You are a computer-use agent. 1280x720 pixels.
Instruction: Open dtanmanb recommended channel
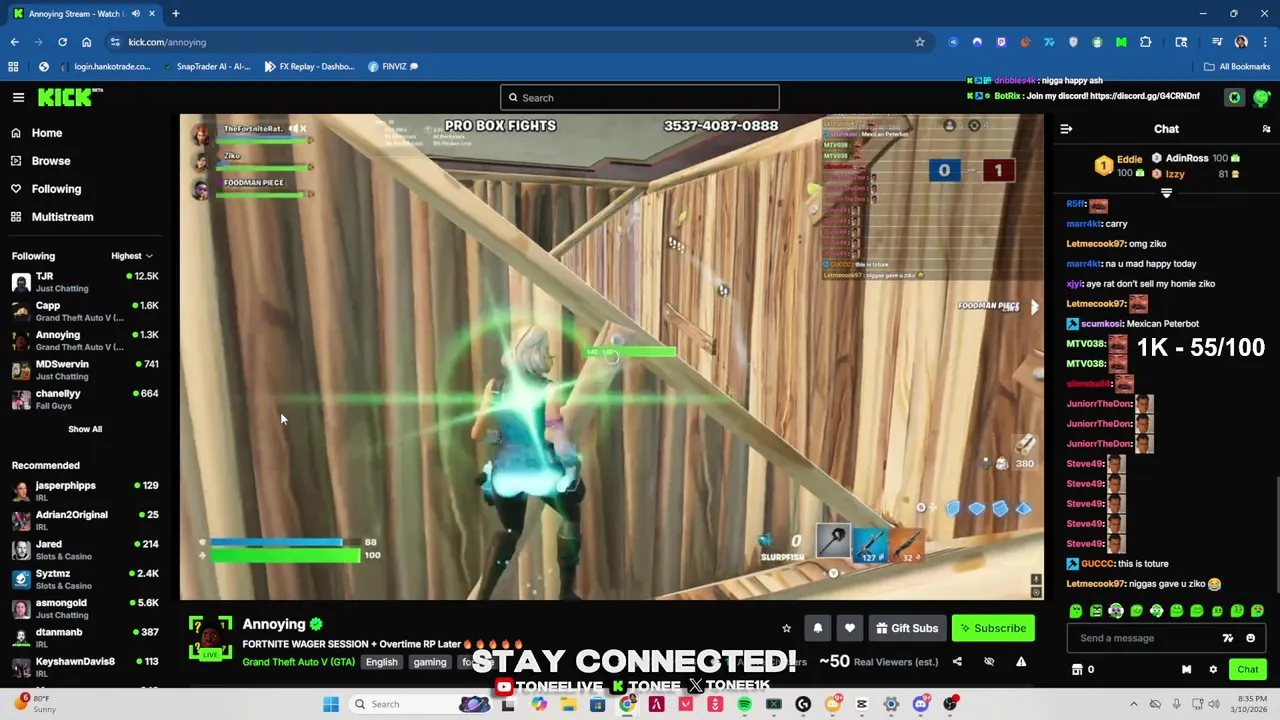pyautogui.click(x=85, y=637)
